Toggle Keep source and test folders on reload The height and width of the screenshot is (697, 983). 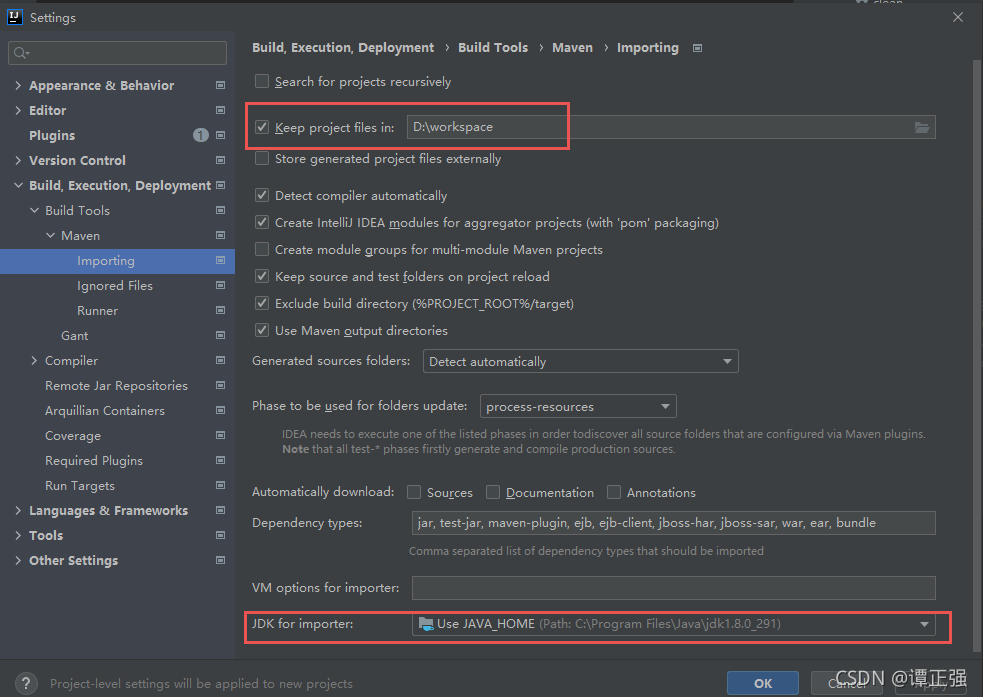[x=262, y=276]
